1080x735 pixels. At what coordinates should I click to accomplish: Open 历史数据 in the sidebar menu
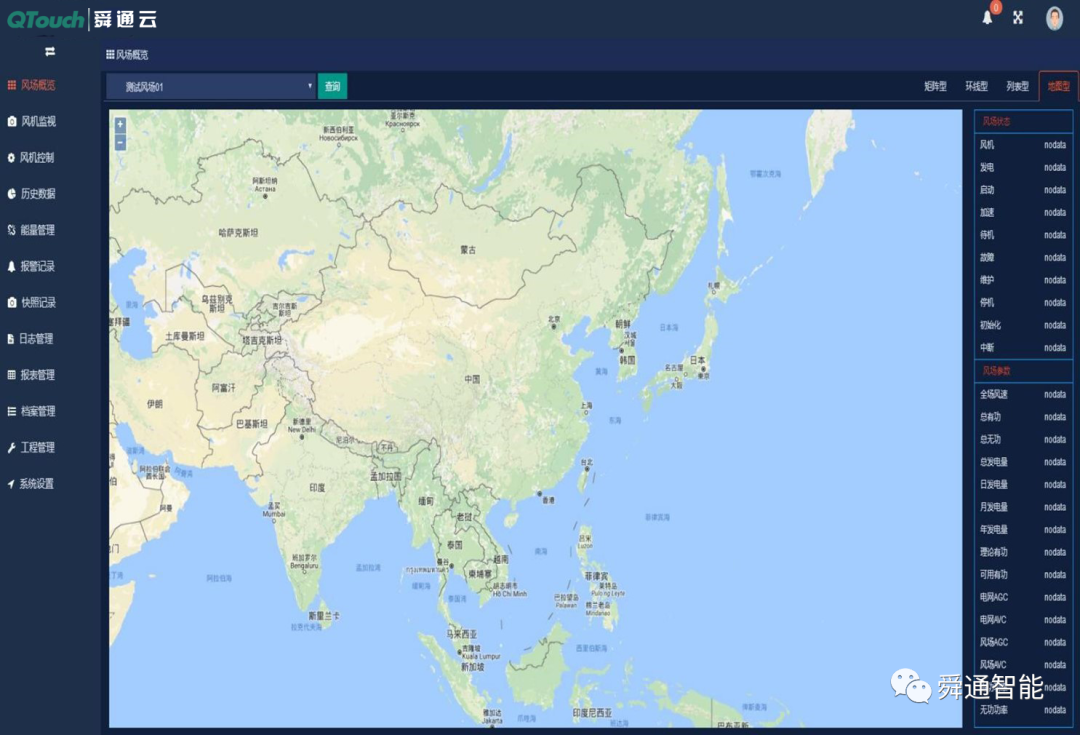point(39,194)
